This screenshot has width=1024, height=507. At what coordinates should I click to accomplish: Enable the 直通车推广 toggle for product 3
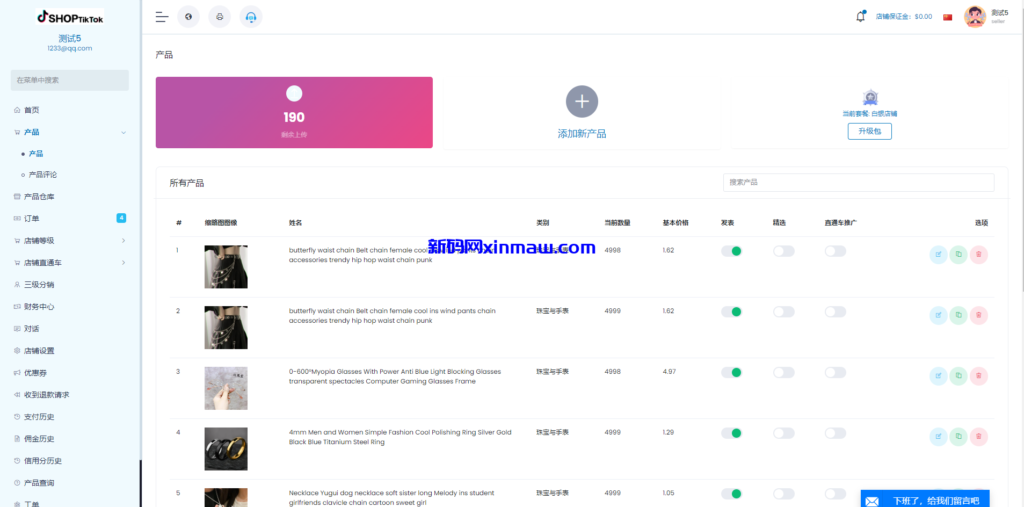(x=835, y=372)
